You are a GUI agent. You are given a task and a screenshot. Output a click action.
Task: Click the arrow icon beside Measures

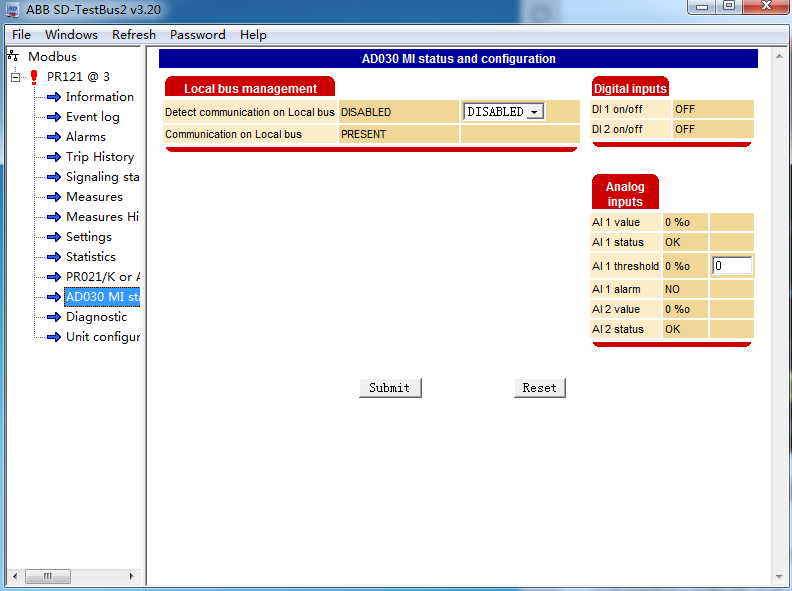coord(54,197)
